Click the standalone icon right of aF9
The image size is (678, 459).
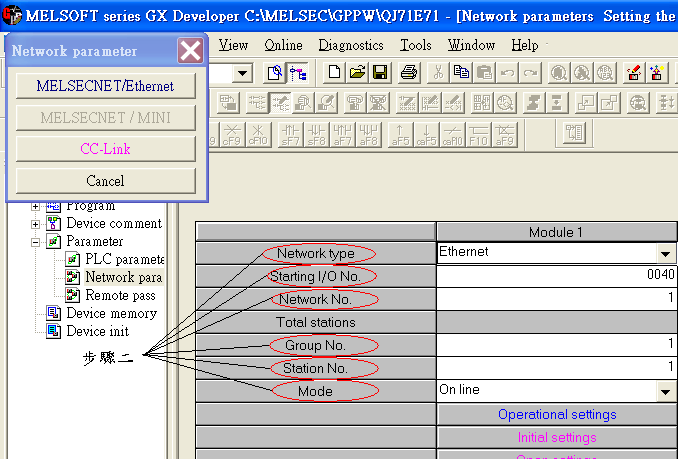(x=574, y=133)
